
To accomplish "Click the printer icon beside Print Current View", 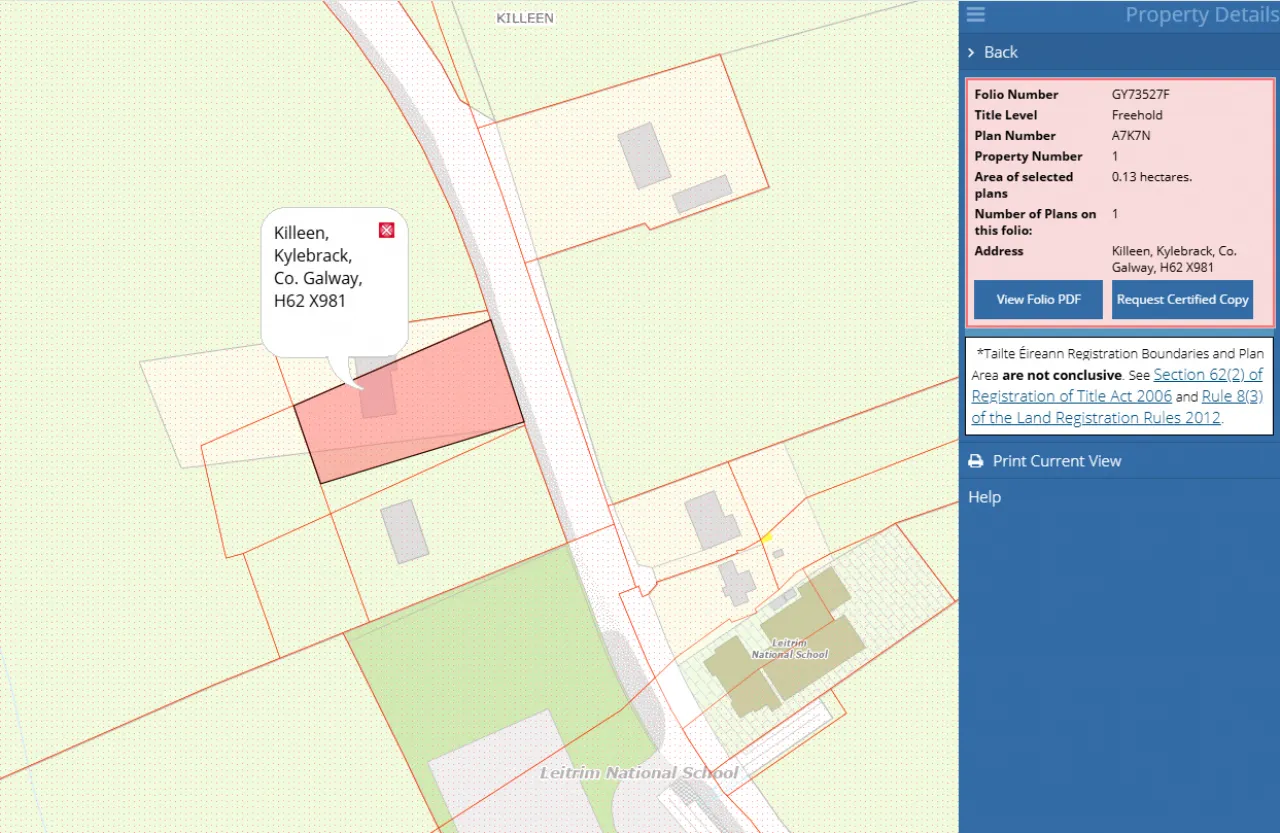I will (x=976, y=461).
